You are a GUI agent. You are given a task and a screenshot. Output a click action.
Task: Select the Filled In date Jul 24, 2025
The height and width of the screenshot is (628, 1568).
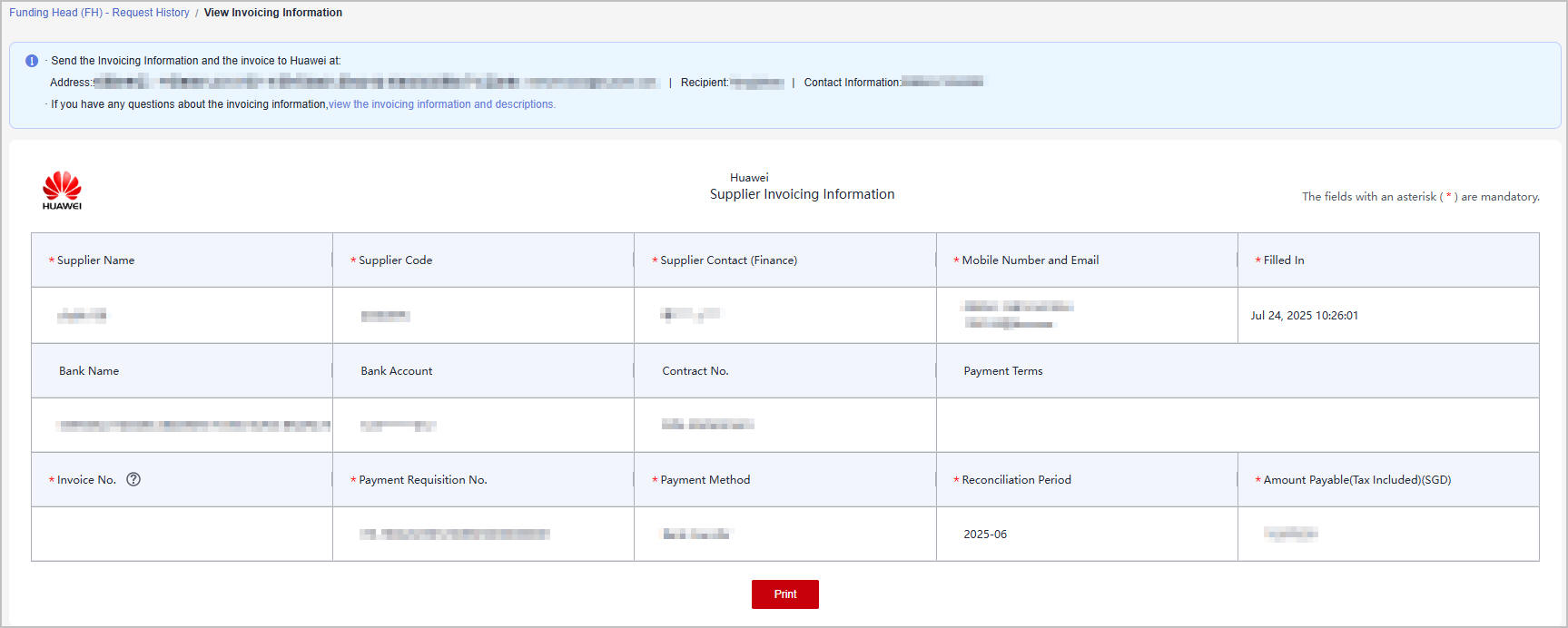point(1304,316)
